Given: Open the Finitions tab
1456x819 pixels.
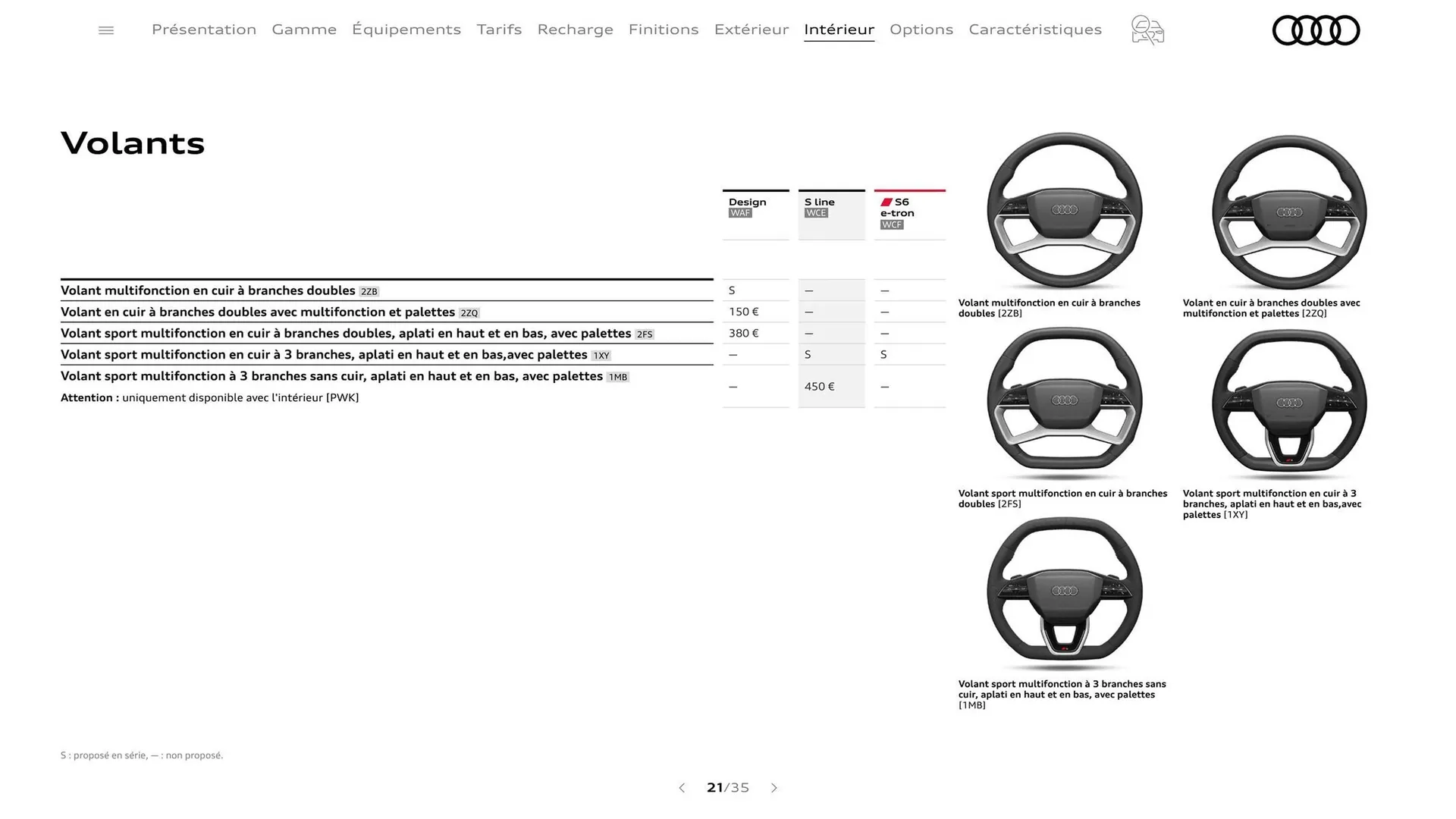Looking at the screenshot, I should pos(664,30).
